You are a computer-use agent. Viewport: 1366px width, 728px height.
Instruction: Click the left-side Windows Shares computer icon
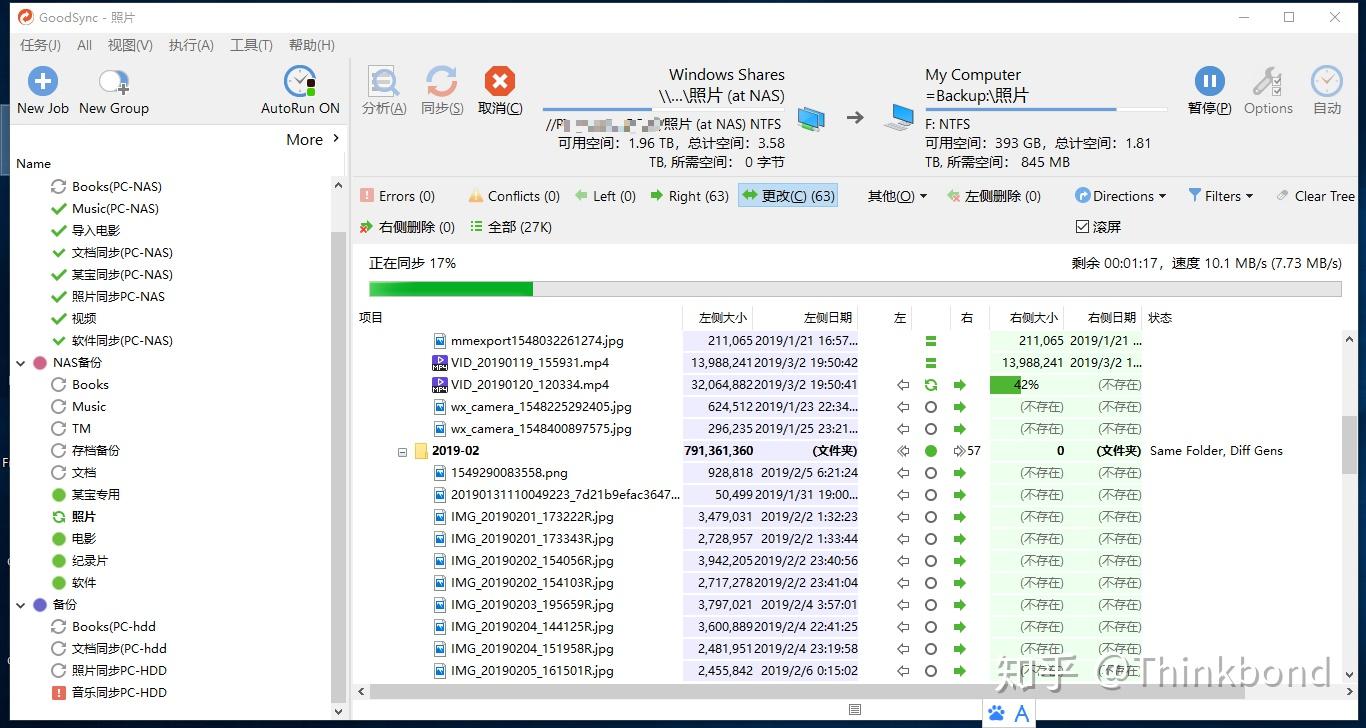(x=811, y=119)
